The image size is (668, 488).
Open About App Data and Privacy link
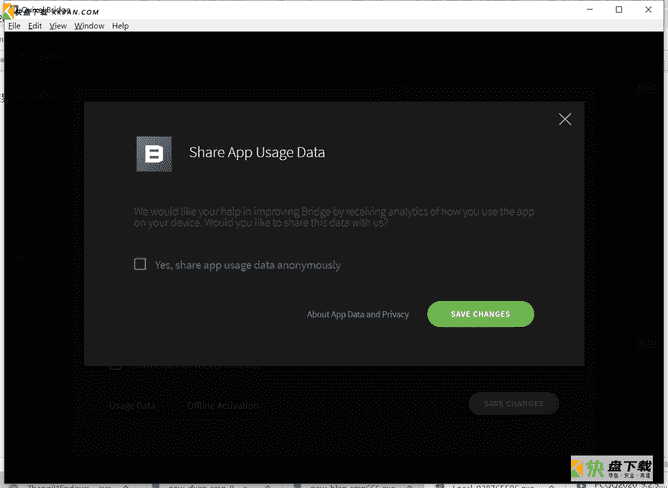[x=358, y=315]
